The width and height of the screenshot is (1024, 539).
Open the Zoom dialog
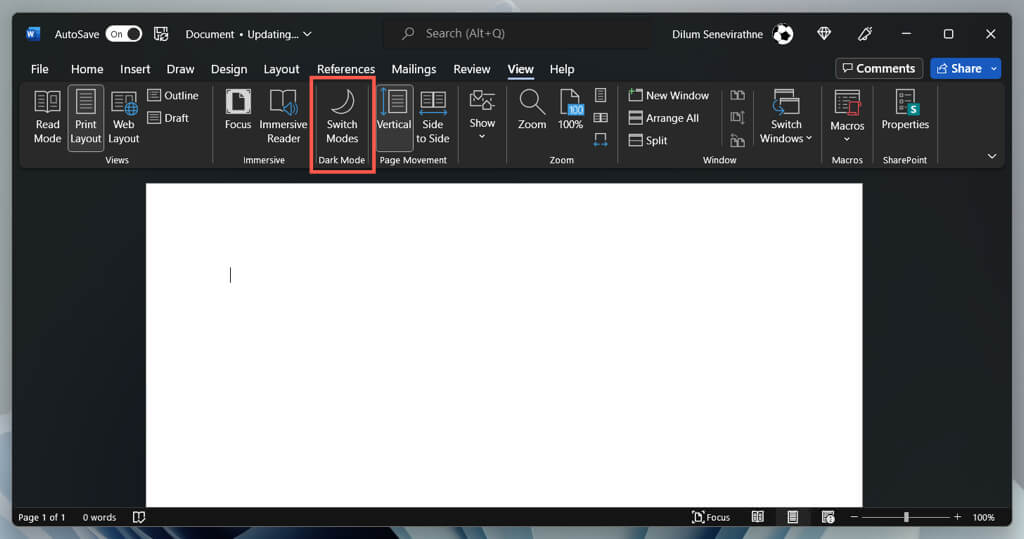tap(532, 111)
